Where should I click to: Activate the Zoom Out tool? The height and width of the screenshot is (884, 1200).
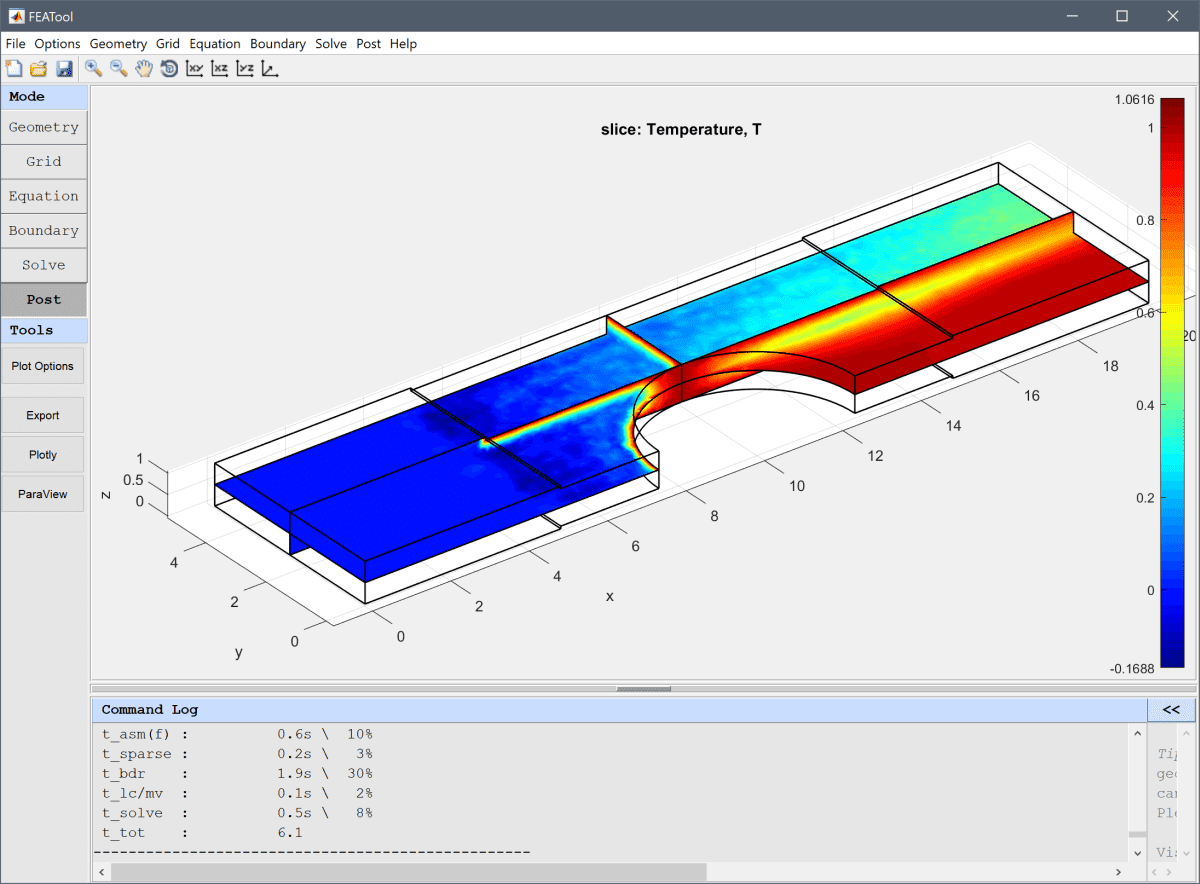[x=118, y=68]
